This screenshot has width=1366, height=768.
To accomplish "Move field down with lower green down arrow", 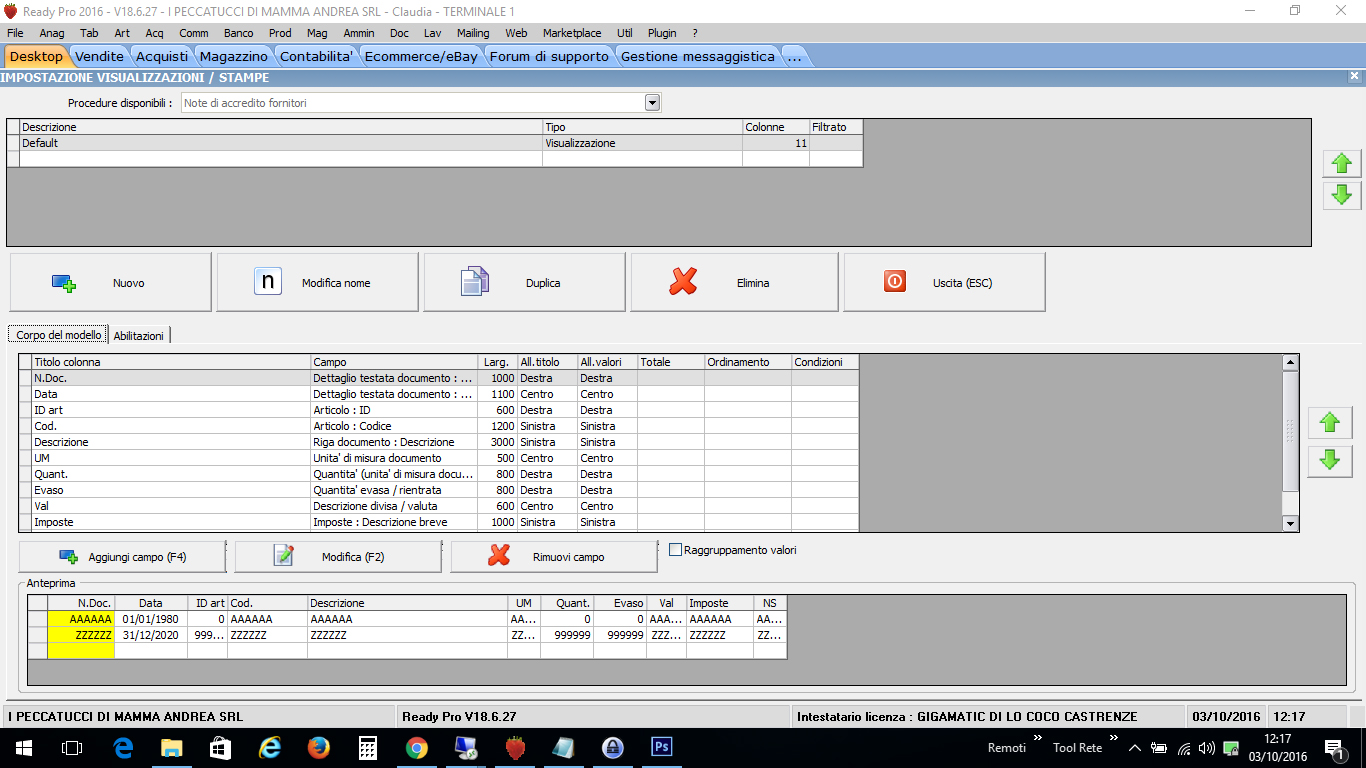I will point(1330,461).
